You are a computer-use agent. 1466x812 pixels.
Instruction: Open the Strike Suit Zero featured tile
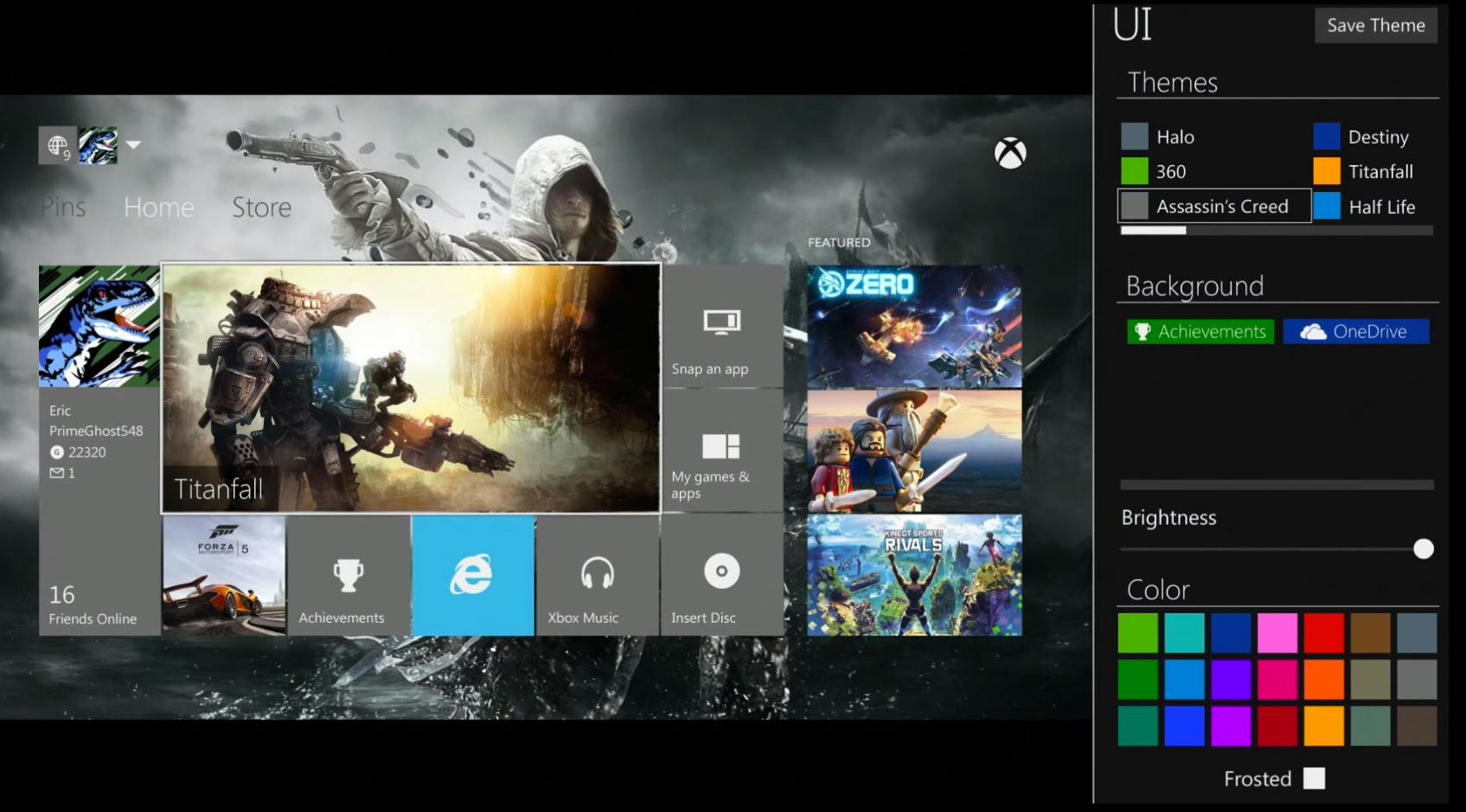(x=914, y=327)
